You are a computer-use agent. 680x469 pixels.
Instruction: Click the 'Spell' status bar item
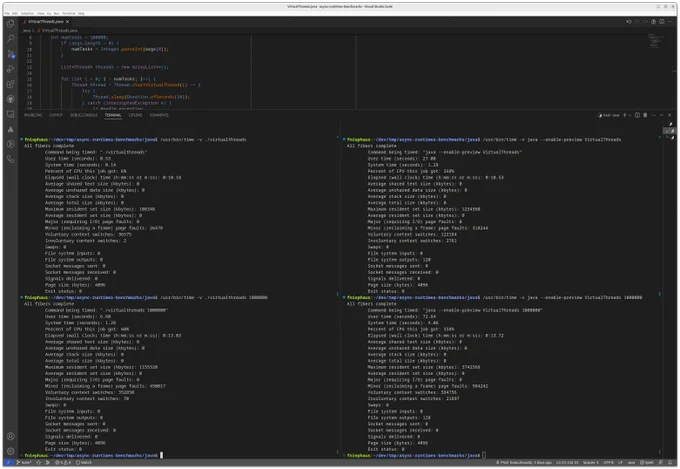648,462
